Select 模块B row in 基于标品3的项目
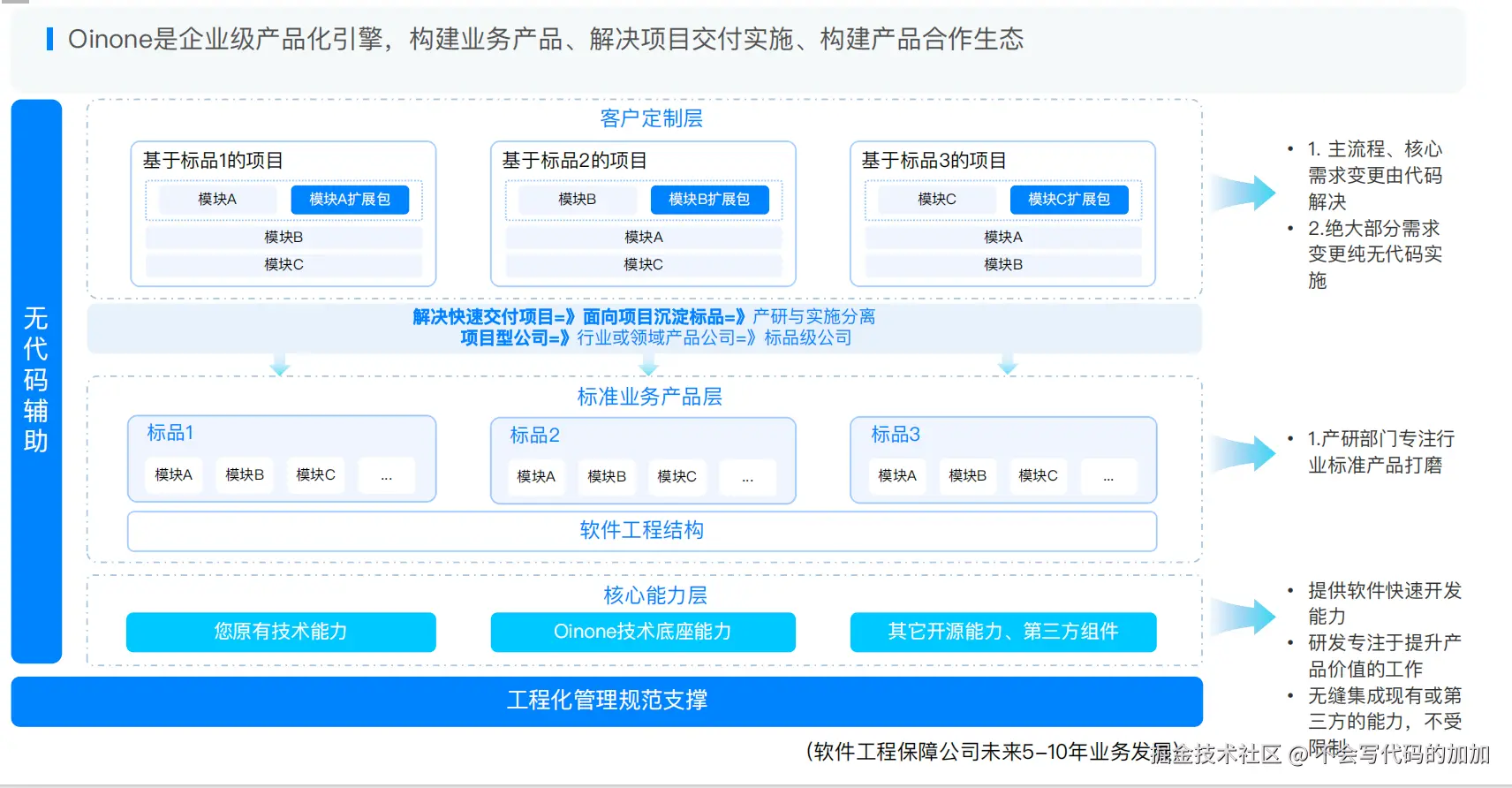Viewport: 1512px width, 788px height. (1003, 264)
